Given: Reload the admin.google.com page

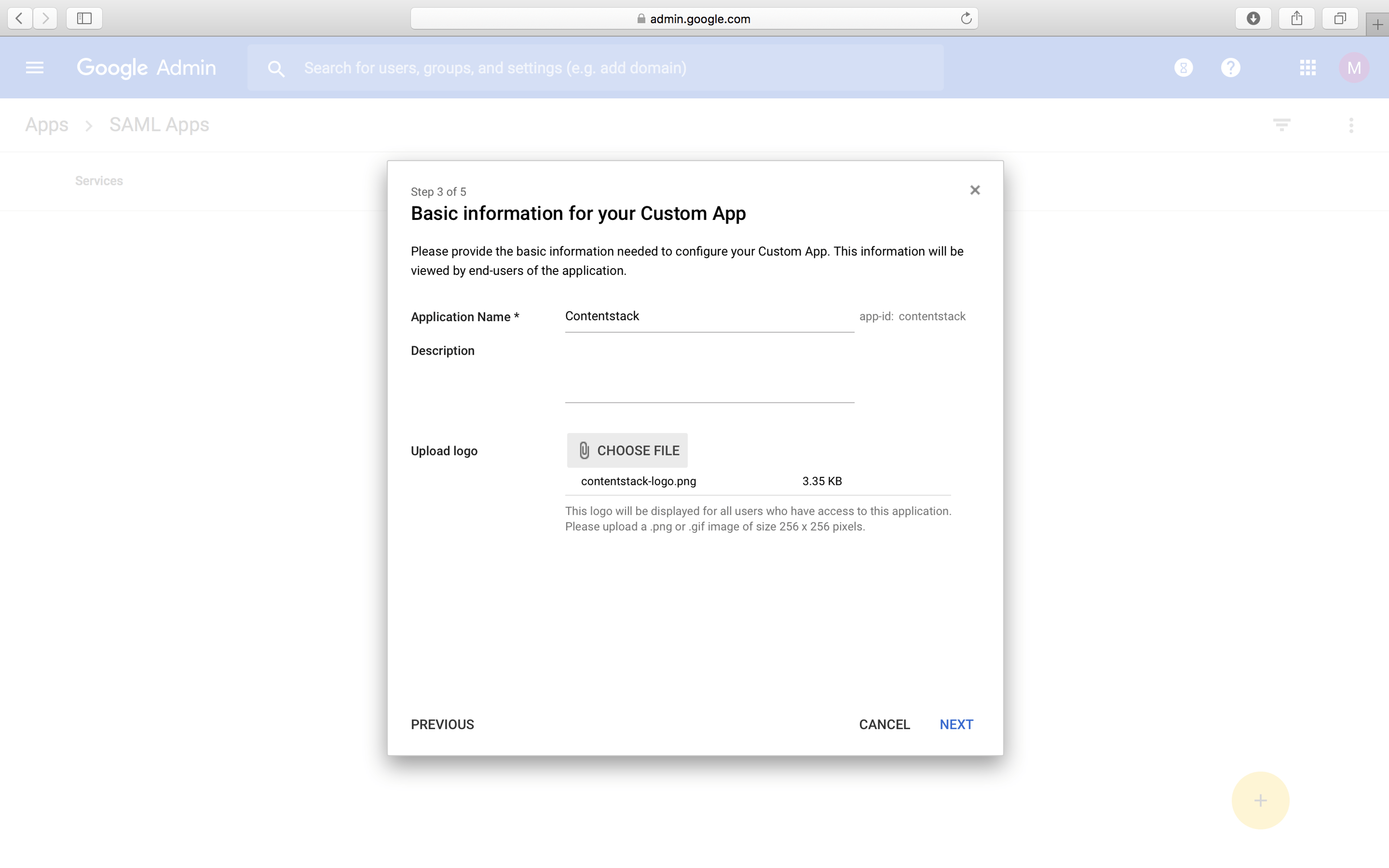Looking at the screenshot, I should (x=966, y=18).
